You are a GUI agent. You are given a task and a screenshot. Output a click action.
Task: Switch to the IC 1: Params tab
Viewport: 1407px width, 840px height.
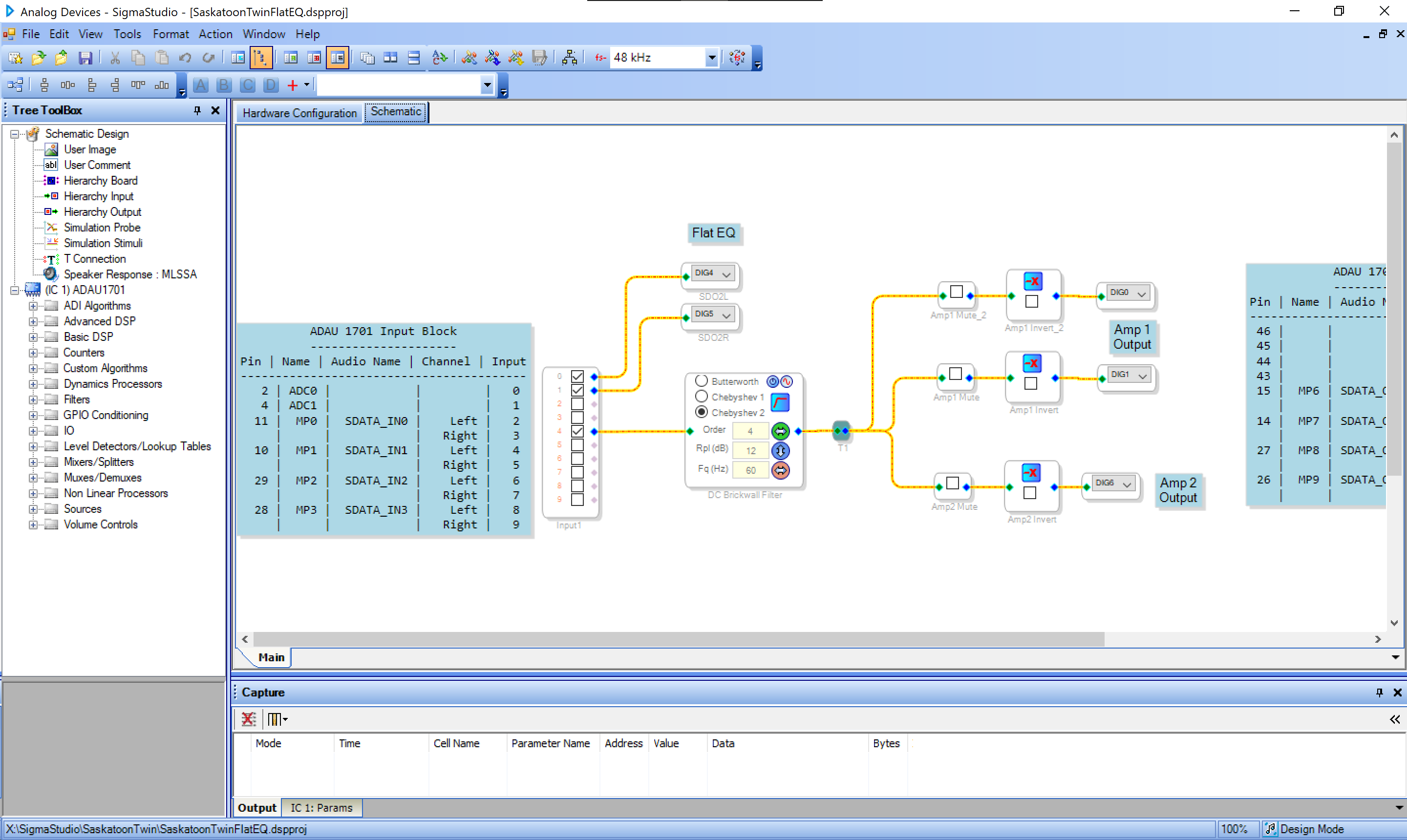321,808
